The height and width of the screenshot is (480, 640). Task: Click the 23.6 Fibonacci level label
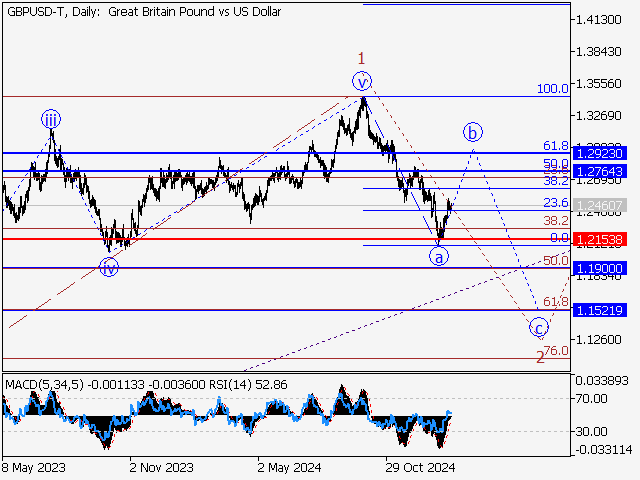555,203
